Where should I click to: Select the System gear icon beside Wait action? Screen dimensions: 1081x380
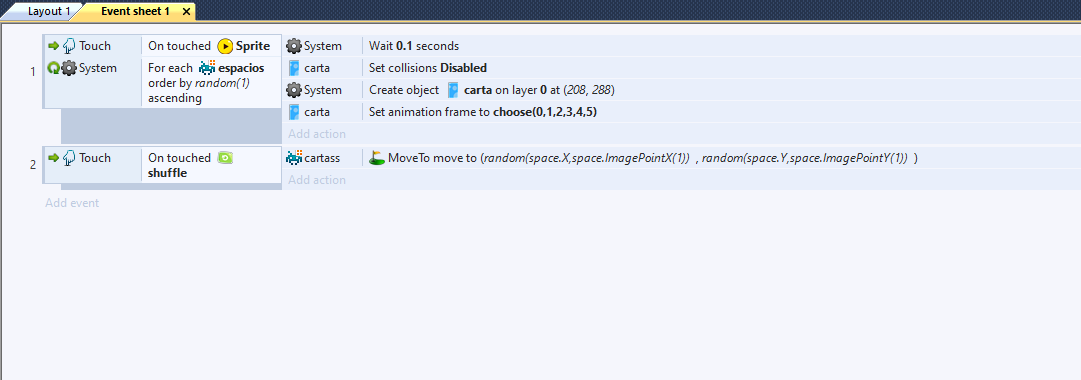pos(294,46)
